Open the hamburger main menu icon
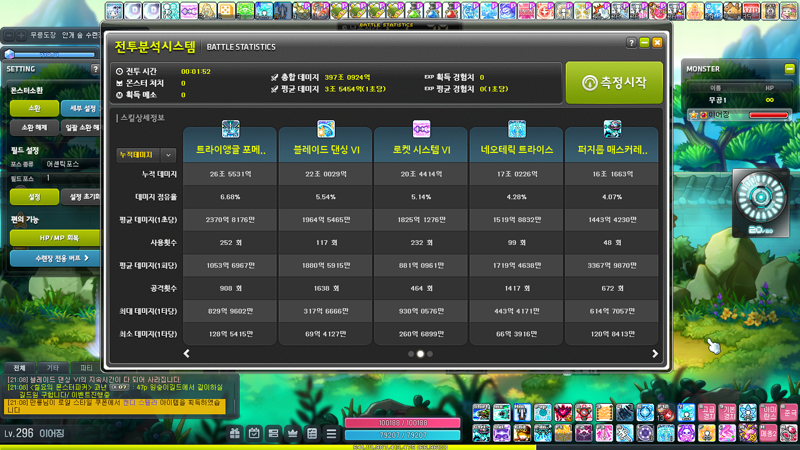The width and height of the screenshot is (800, 450). tap(331, 434)
